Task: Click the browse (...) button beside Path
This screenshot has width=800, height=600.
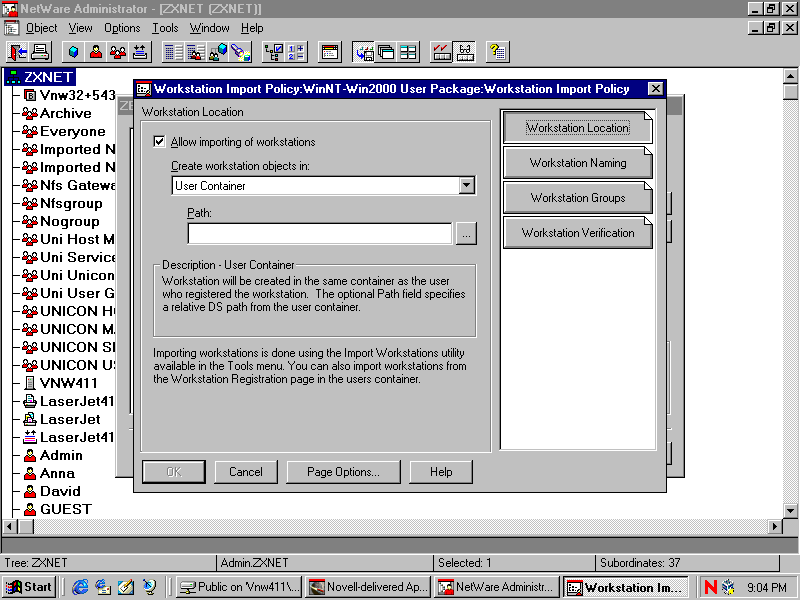Action: click(x=466, y=234)
